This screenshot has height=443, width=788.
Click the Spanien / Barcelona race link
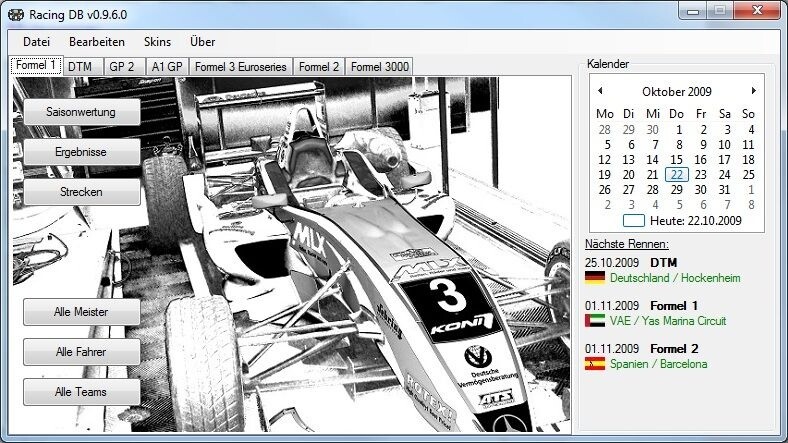tap(658, 364)
